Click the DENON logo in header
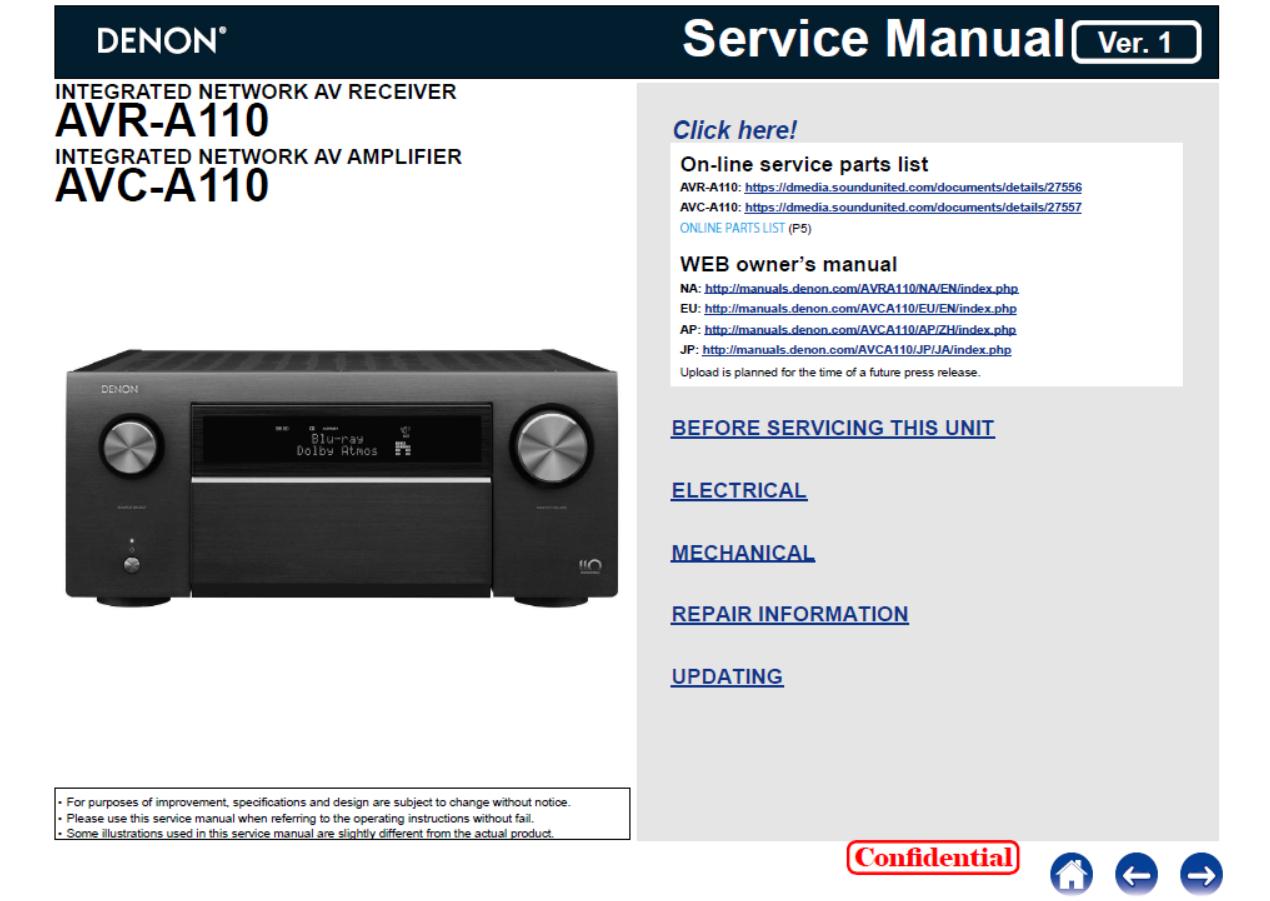The width and height of the screenshot is (1270, 901). (x=161, y=42)
